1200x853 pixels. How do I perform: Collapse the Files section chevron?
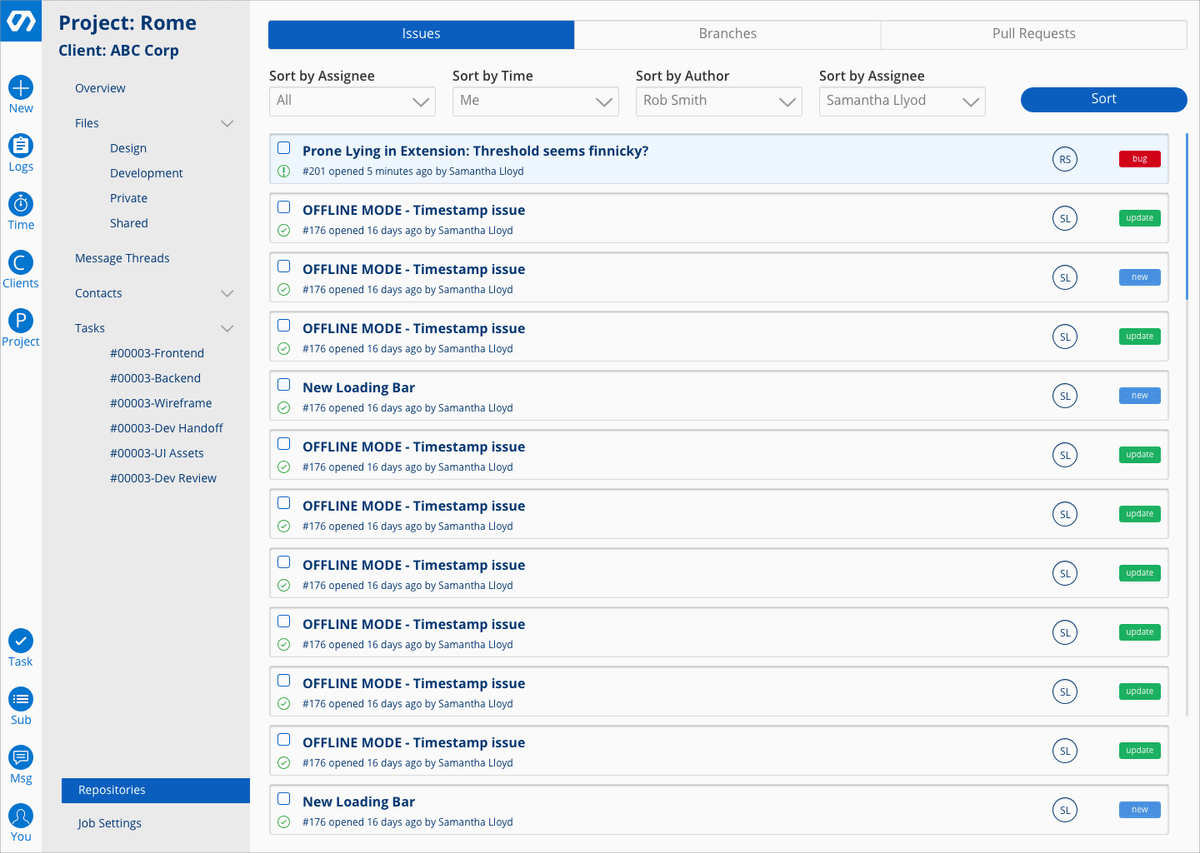[227, 124]
